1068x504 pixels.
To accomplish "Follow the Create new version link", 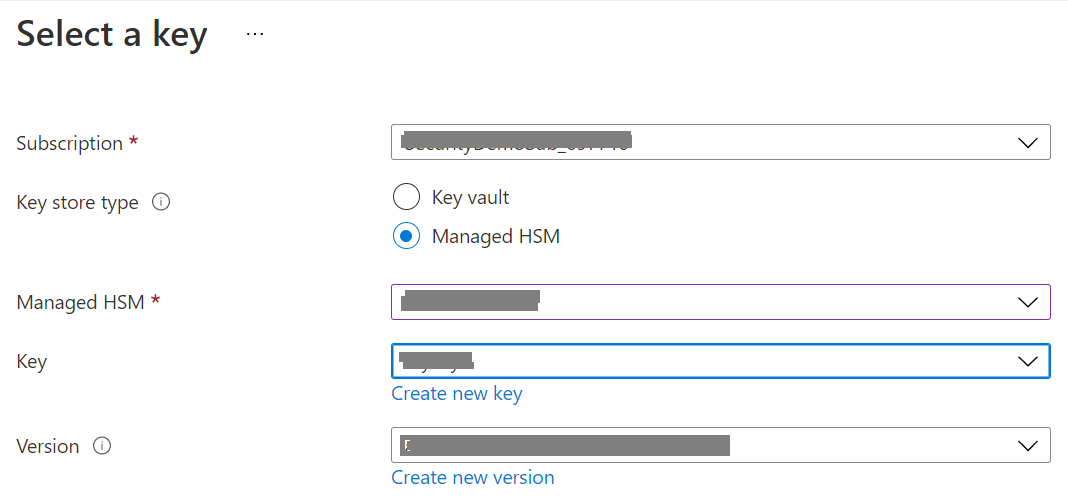I will click(x=473, y=477).
